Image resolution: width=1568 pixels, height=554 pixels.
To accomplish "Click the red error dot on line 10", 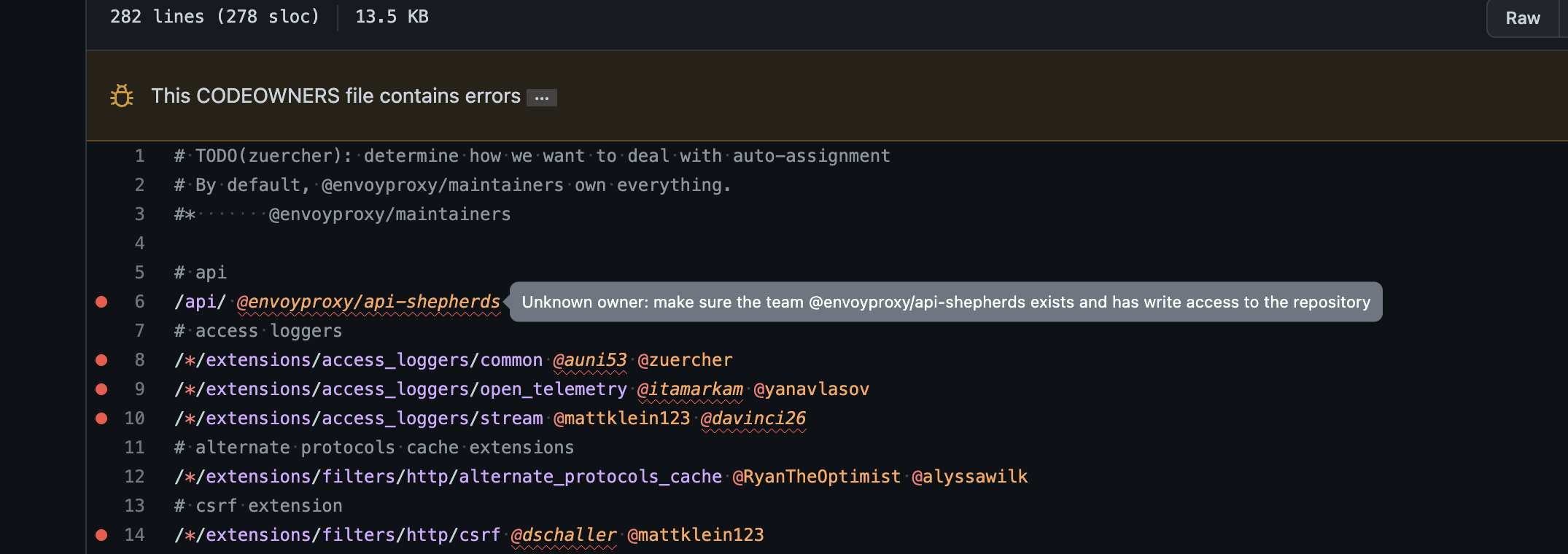I will (103, 418).
